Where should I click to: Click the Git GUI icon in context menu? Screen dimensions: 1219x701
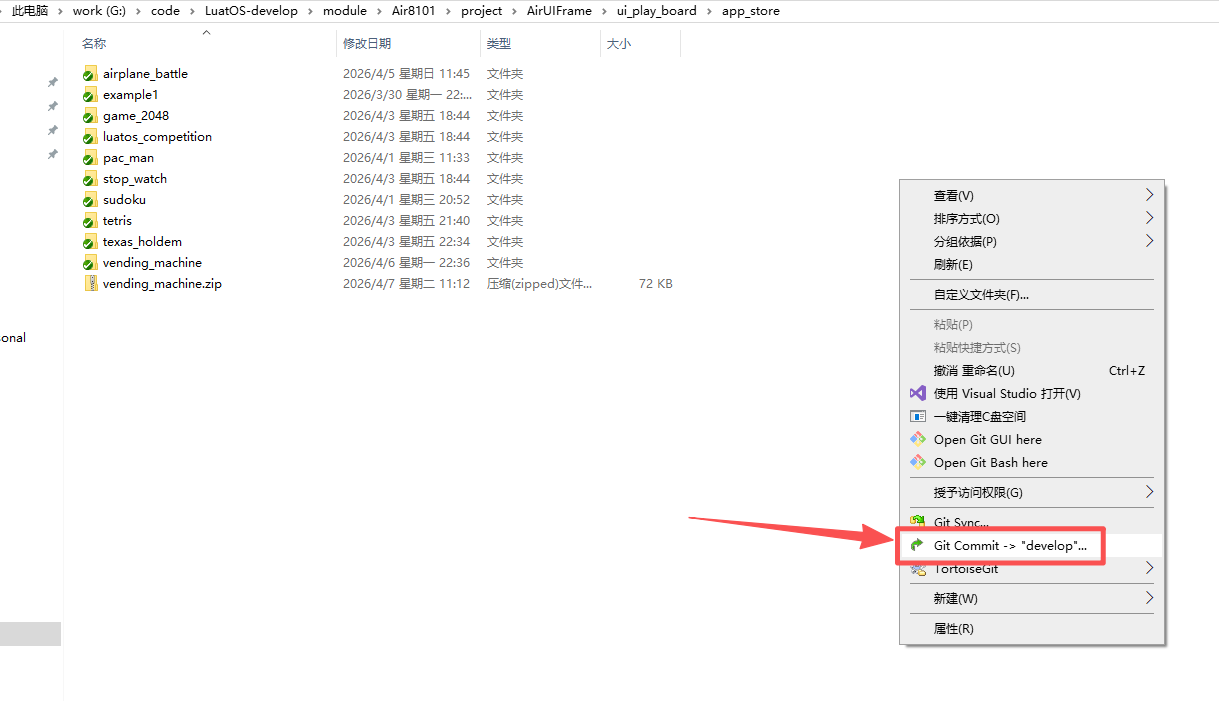[x=917, y=440]
